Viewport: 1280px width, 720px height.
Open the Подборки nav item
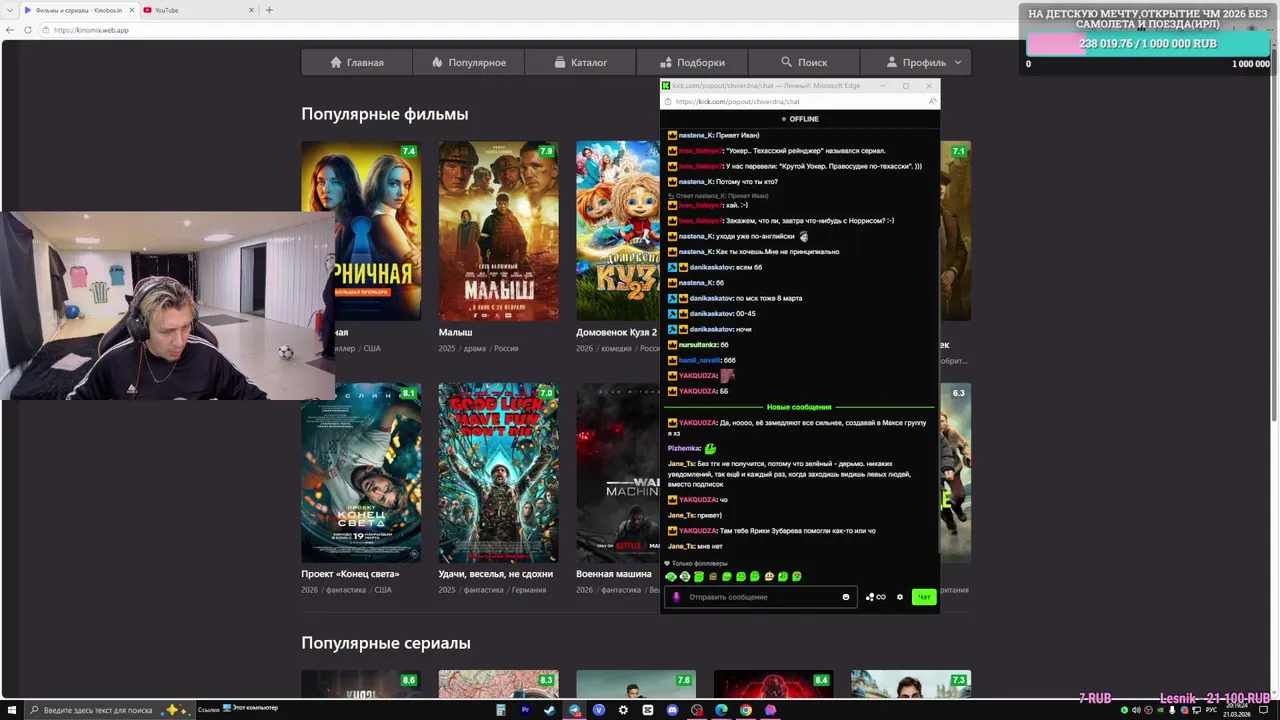[x=692, y=62]
